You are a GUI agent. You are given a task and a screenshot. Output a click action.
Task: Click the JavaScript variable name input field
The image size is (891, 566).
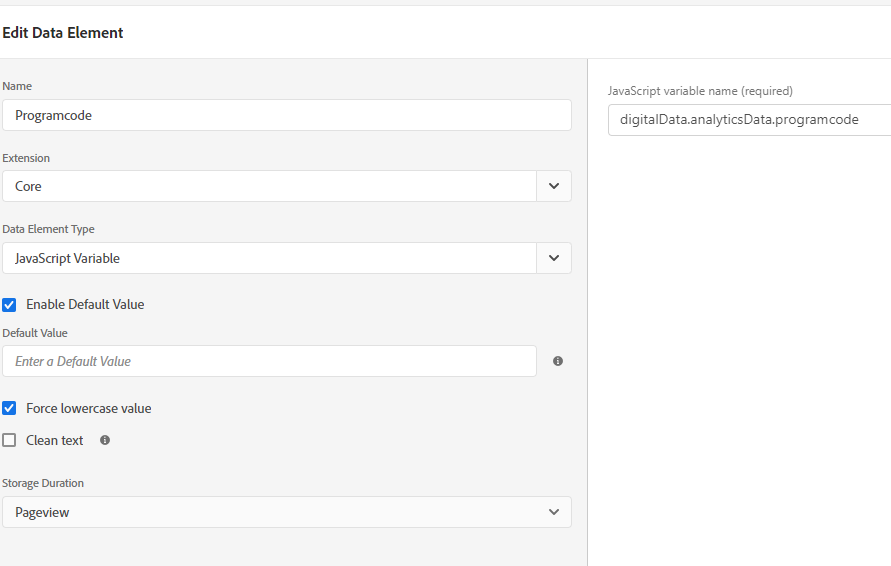click(748, 120)
